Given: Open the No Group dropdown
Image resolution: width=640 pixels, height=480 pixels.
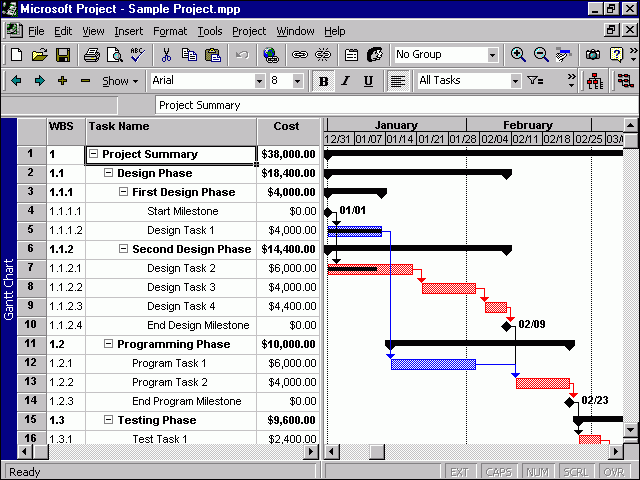Looking at the screenshot, I should pyautogui.click(x=492, y=55).
